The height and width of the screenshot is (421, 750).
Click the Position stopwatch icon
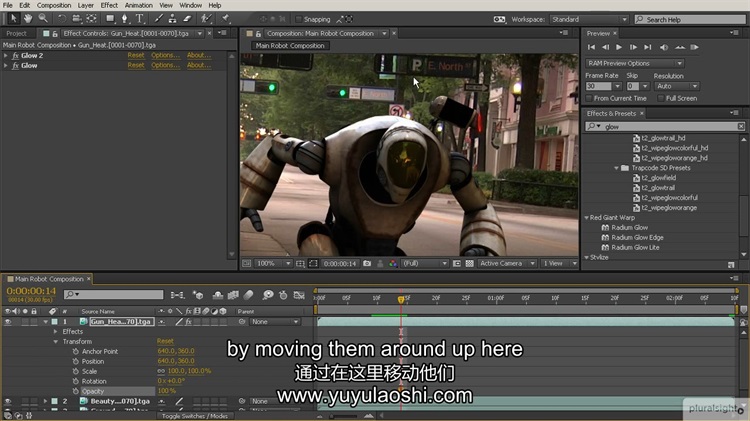(x=73, y=361)
